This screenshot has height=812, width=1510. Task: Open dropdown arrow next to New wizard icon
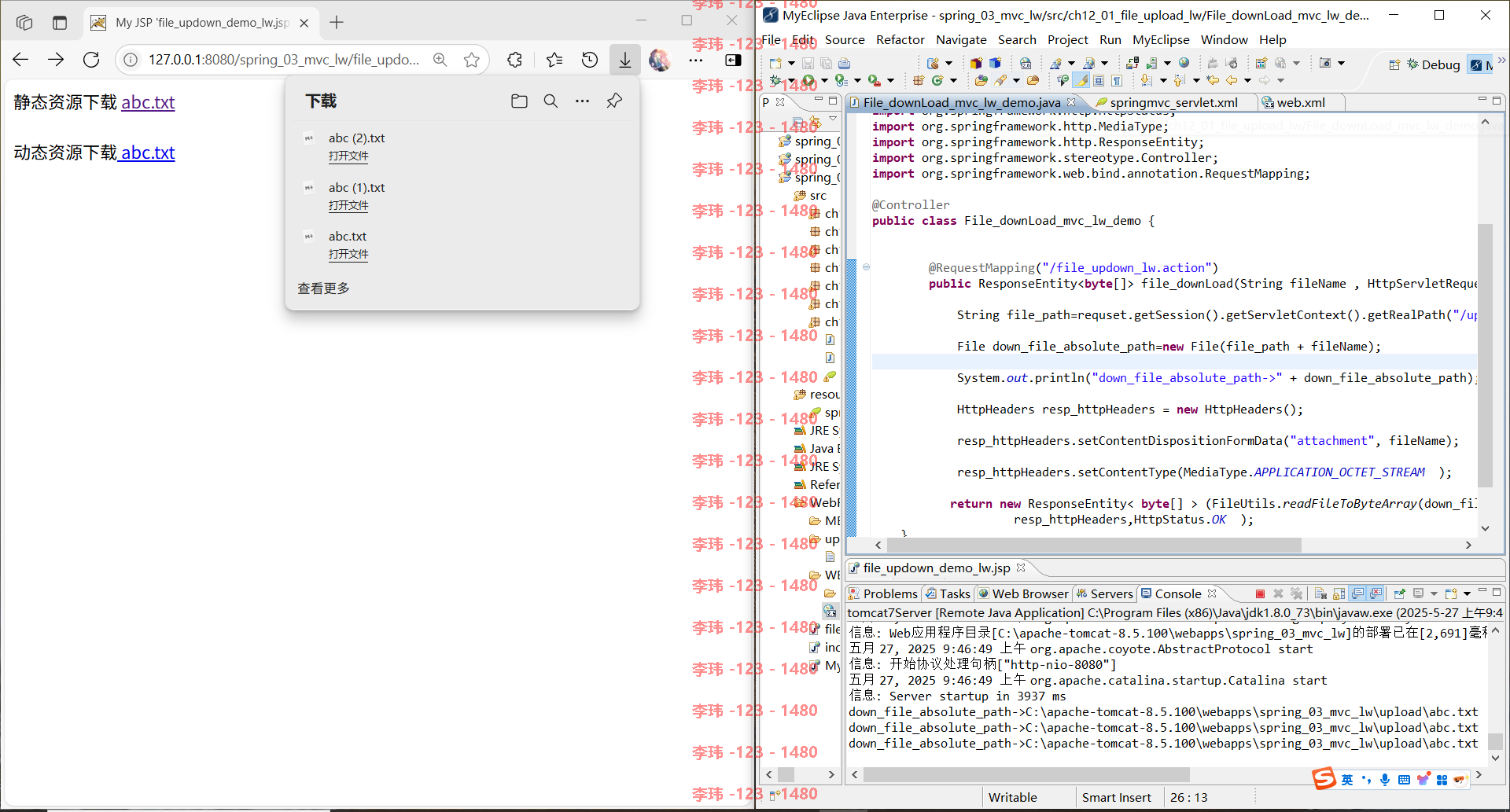coord(791,63)
